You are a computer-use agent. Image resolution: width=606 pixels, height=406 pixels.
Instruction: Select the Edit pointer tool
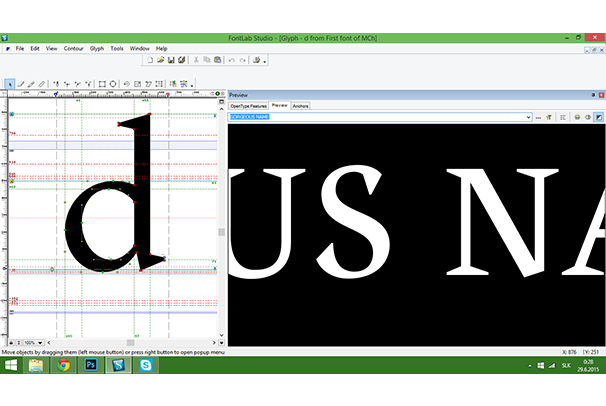10,84
